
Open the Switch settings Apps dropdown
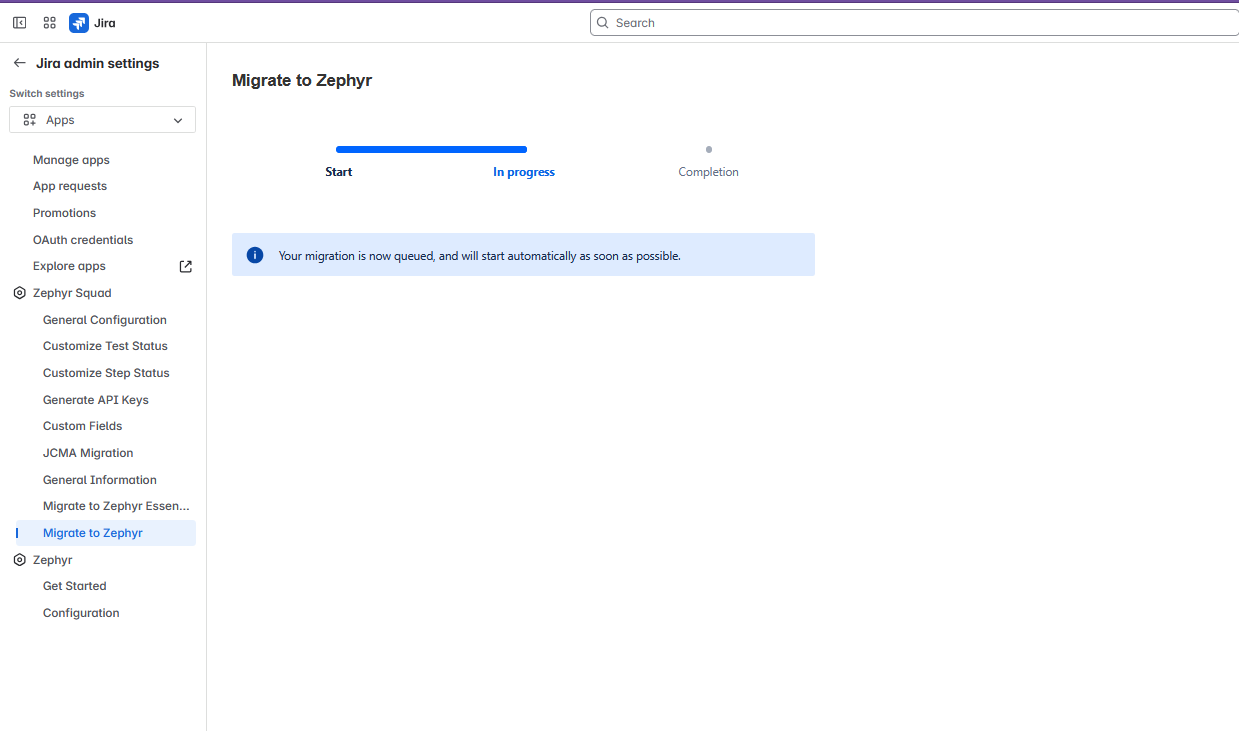click(102, 119)
